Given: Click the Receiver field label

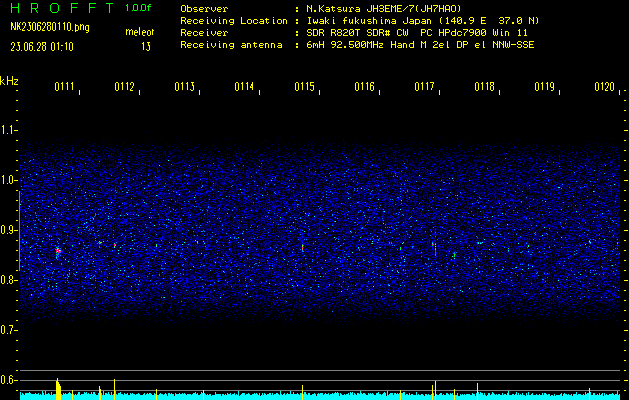Looking at the screenshot, I should pos(204,33).
